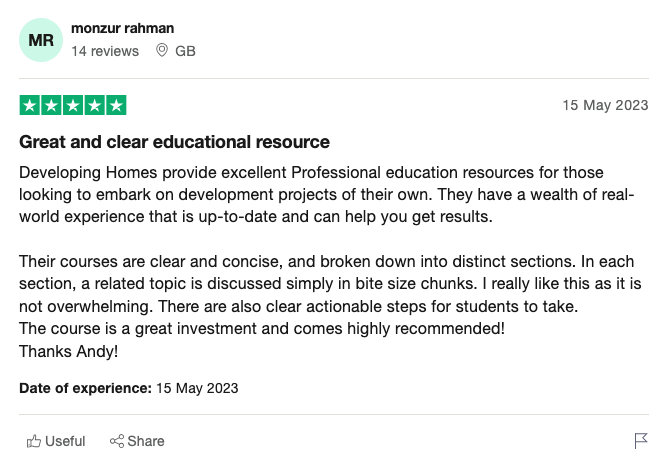Click the fourth green rating star

[x=95, y=105]
